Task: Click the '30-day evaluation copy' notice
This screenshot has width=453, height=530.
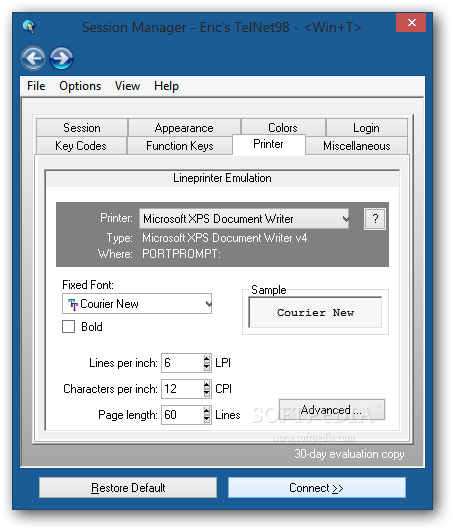Action: (x=349, y=454)
